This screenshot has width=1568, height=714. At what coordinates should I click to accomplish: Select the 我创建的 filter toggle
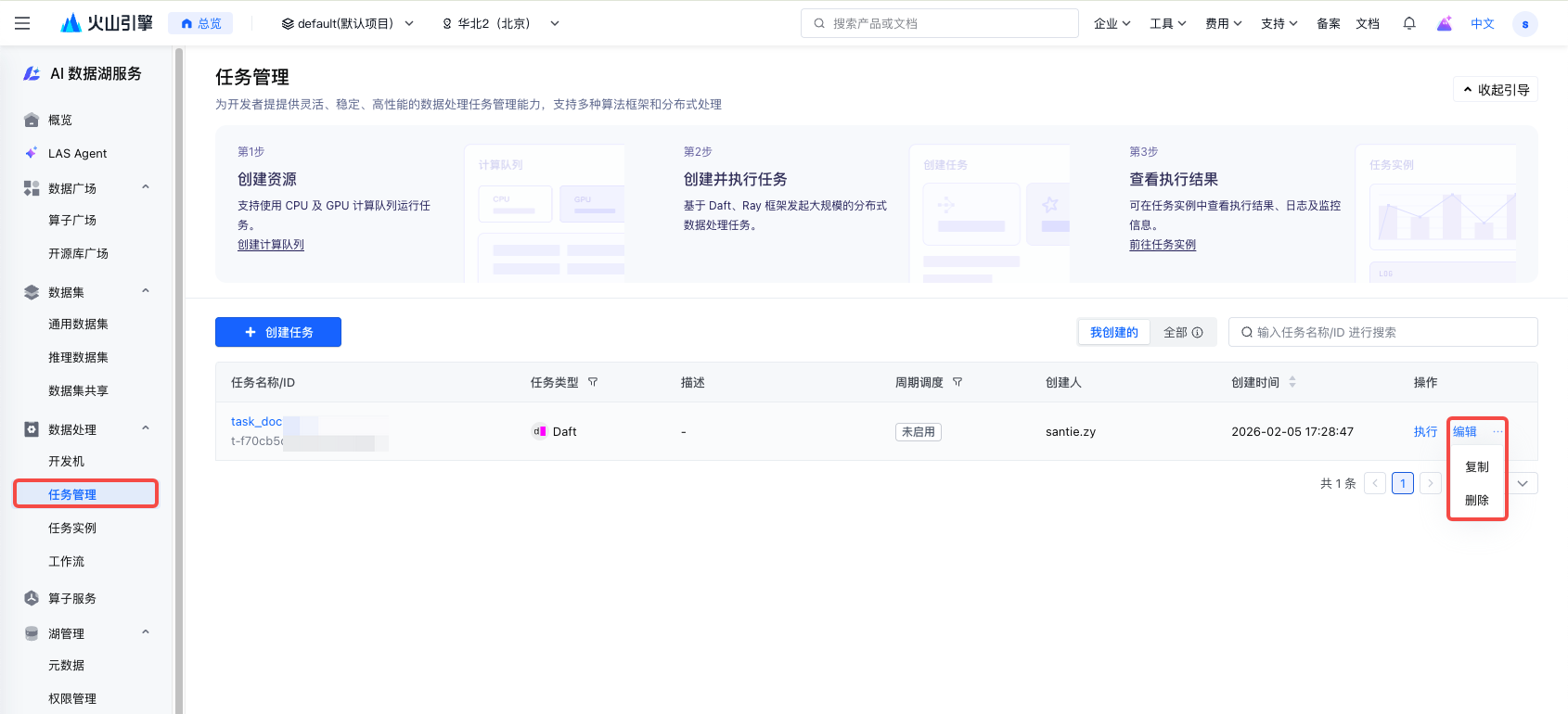(1113, 332)
